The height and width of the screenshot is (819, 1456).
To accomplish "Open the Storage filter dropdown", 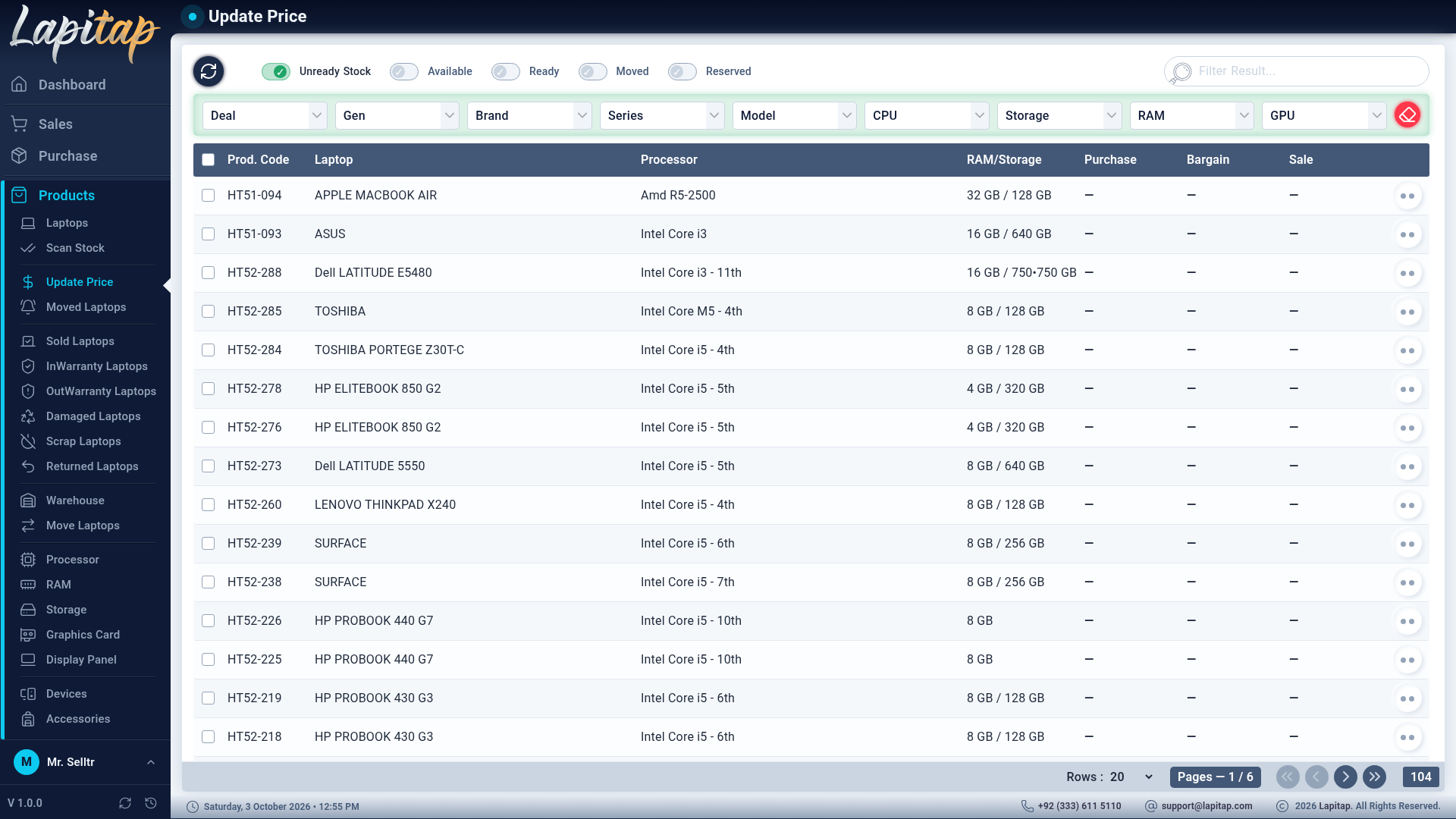I will point(1059,115).
